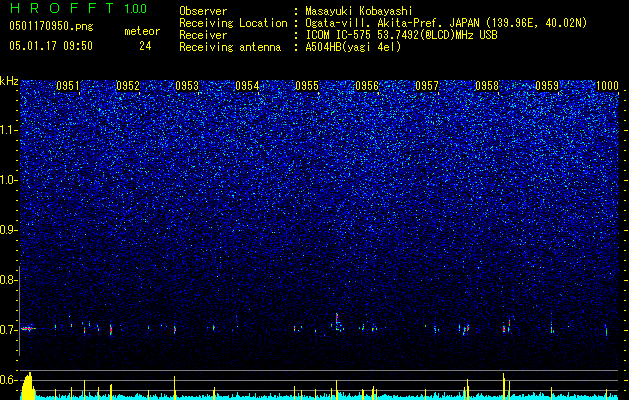Screen dimensions: 629x400
Task: Click the 0959 time marker
Action: point(547,86)
